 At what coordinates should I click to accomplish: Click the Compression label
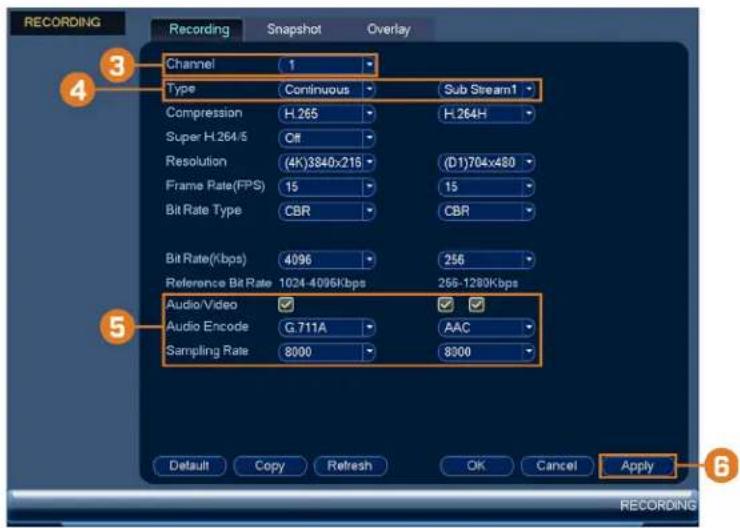(204, 113)
